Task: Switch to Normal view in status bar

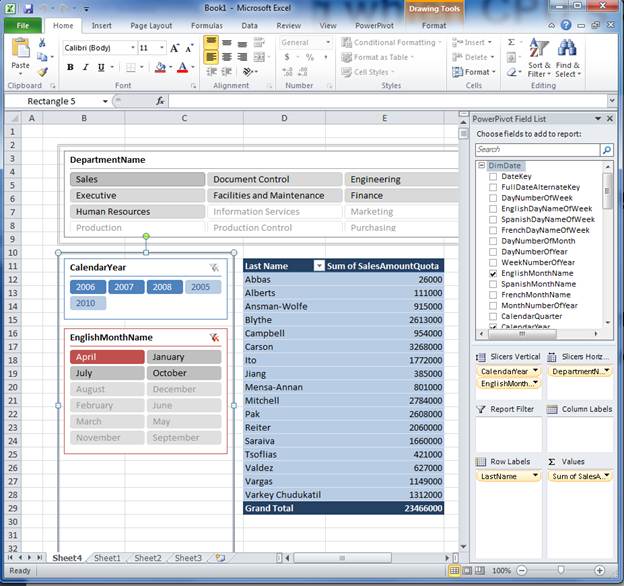Action: tap(454, 571)
